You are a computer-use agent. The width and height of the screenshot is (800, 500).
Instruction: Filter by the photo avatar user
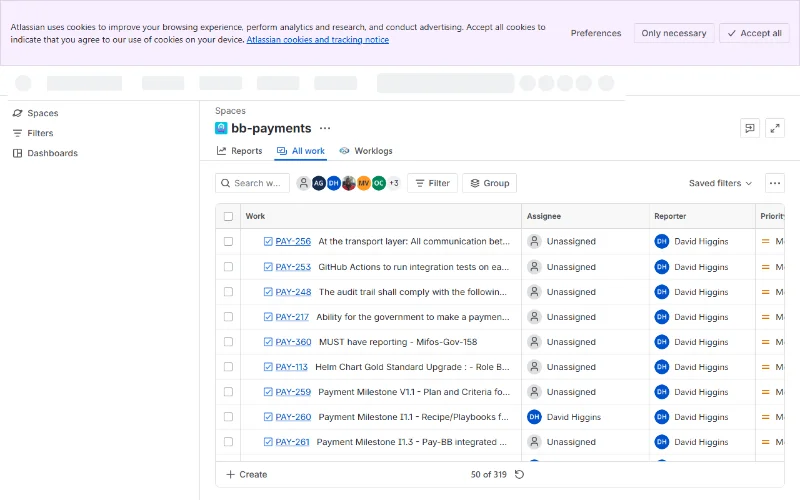(349, 183)
